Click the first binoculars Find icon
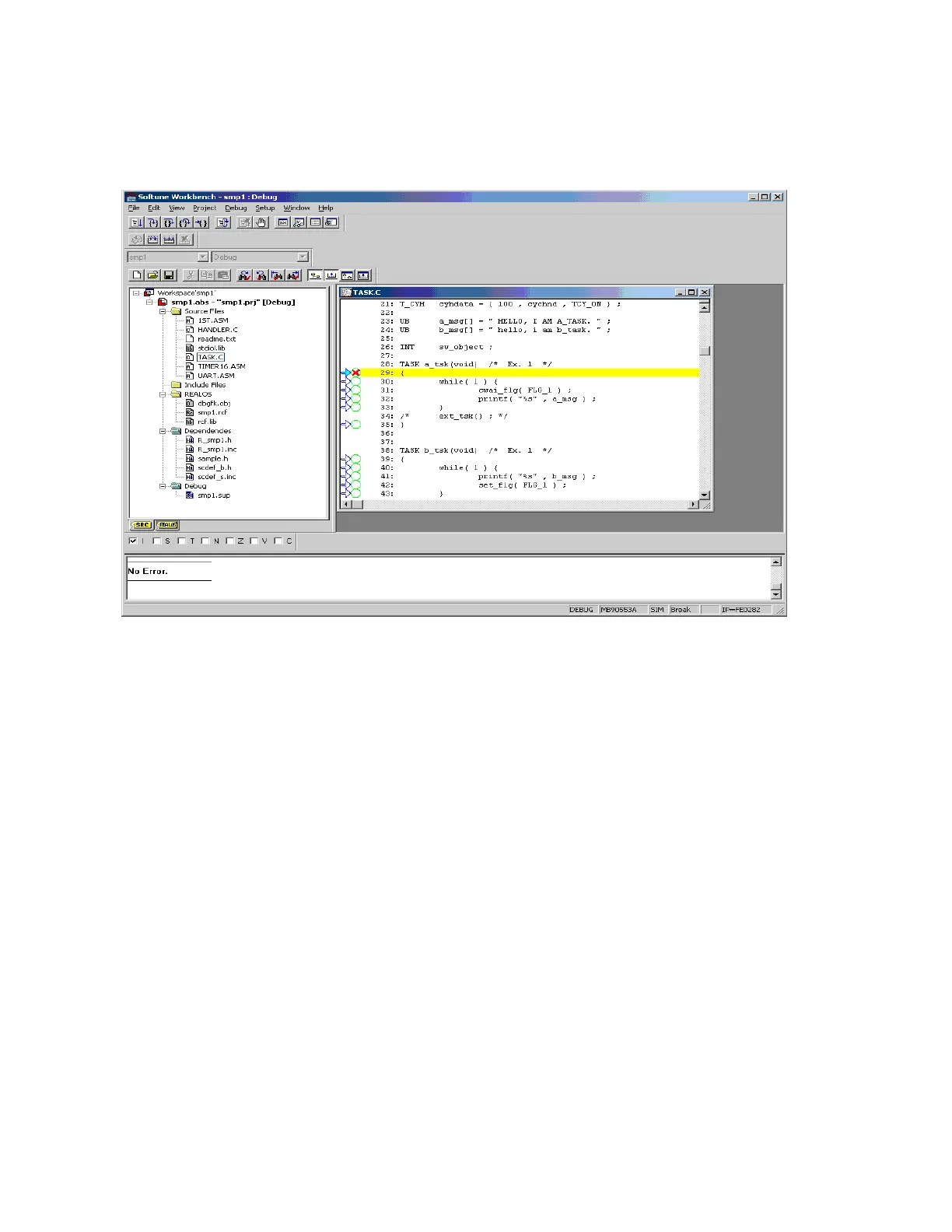 [245, 275]
